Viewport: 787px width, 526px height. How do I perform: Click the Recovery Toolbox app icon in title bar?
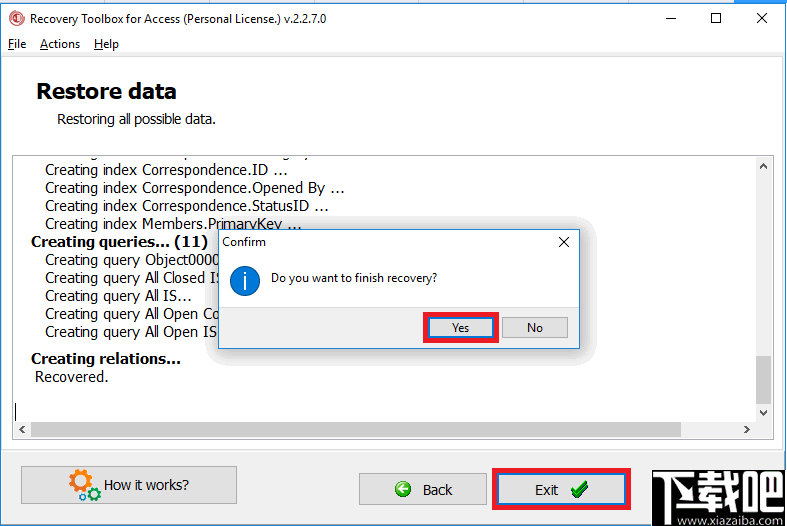point(17,19)
